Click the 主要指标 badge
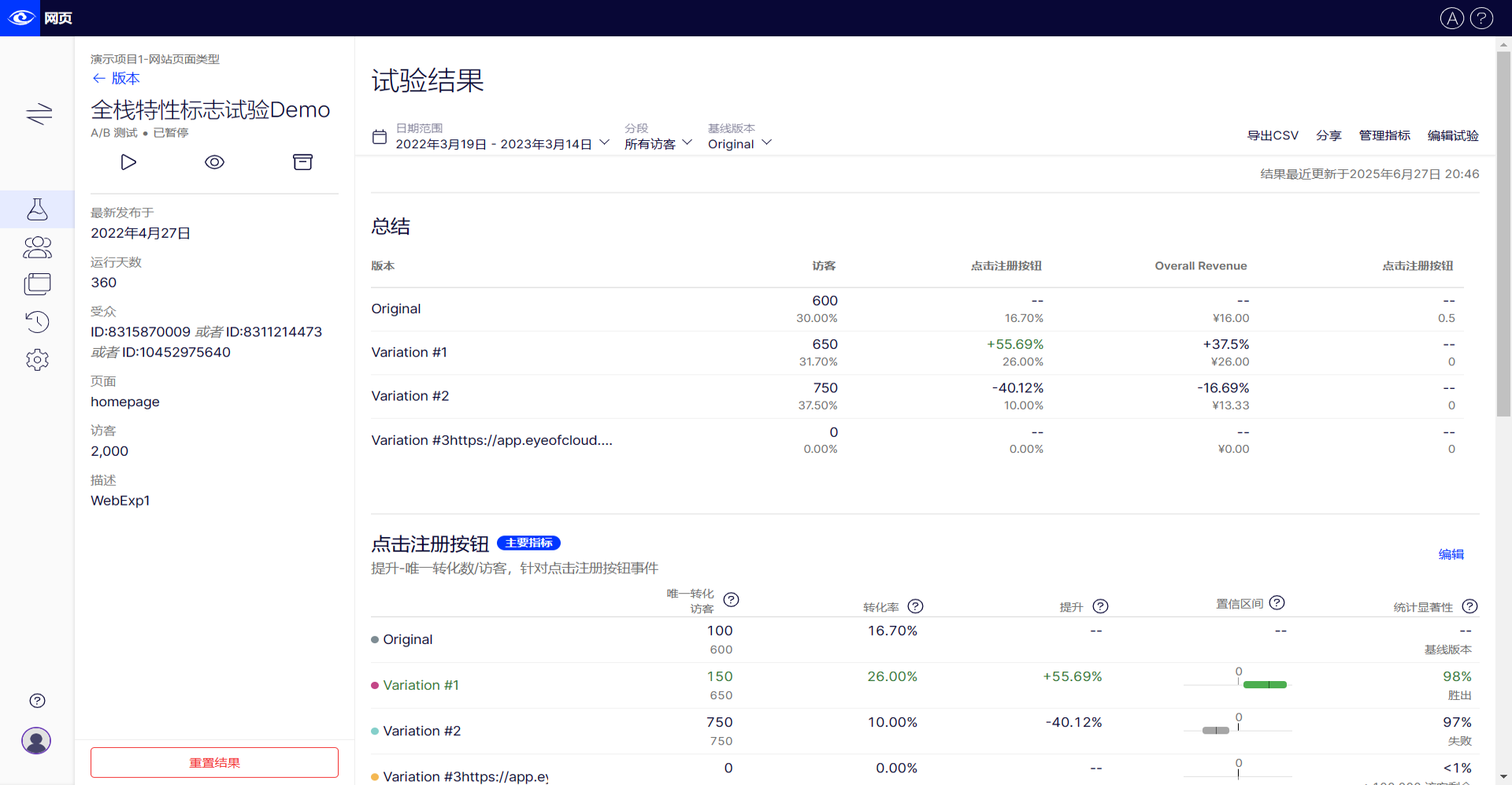The width and height of the screenshot is (1512, 785). [528, 543]
